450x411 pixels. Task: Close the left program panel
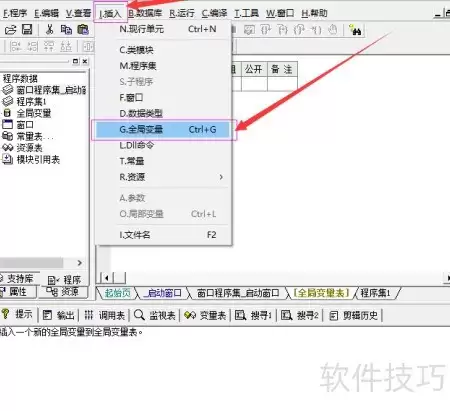click(85, 61)
